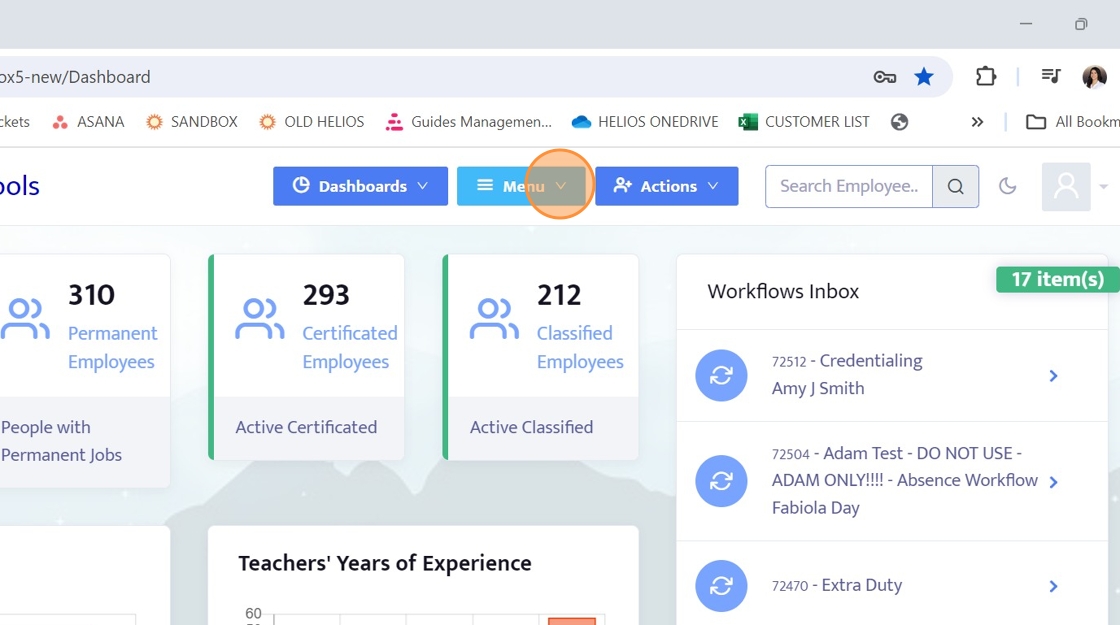Image resolution: width=1120 pixels, height=625 pixels.
Task: Toggle dark mode moon icon
Action: (x=1007, y=186)
